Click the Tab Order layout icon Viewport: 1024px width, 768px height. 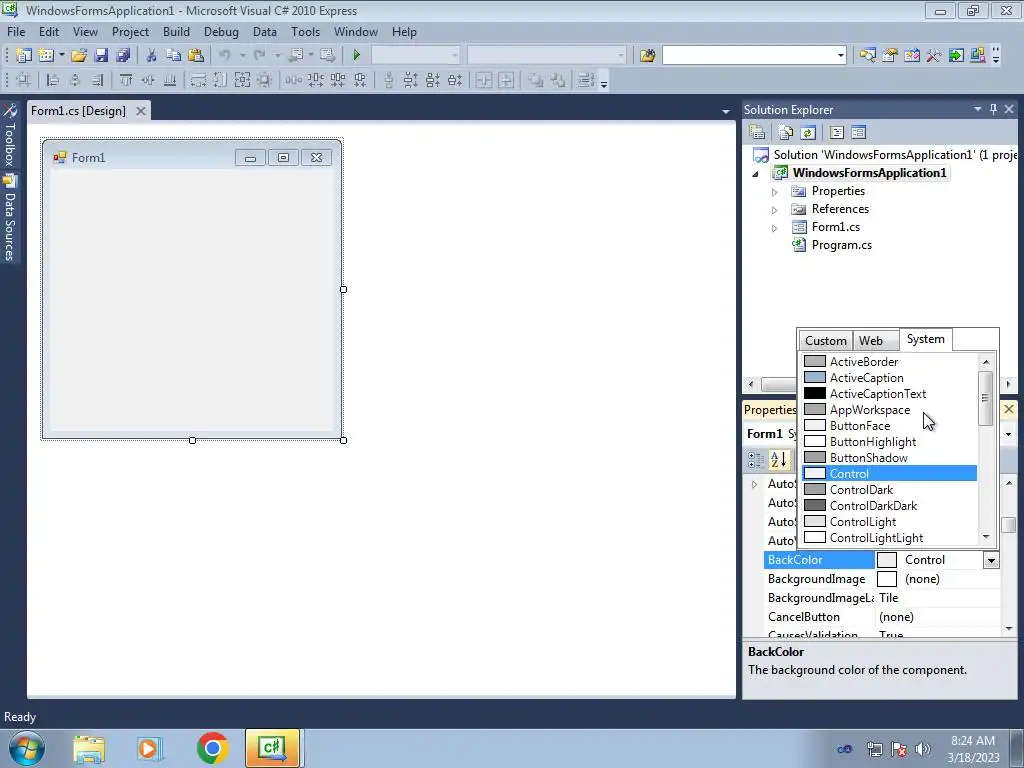pyautogui.click(x=586, y=80)
